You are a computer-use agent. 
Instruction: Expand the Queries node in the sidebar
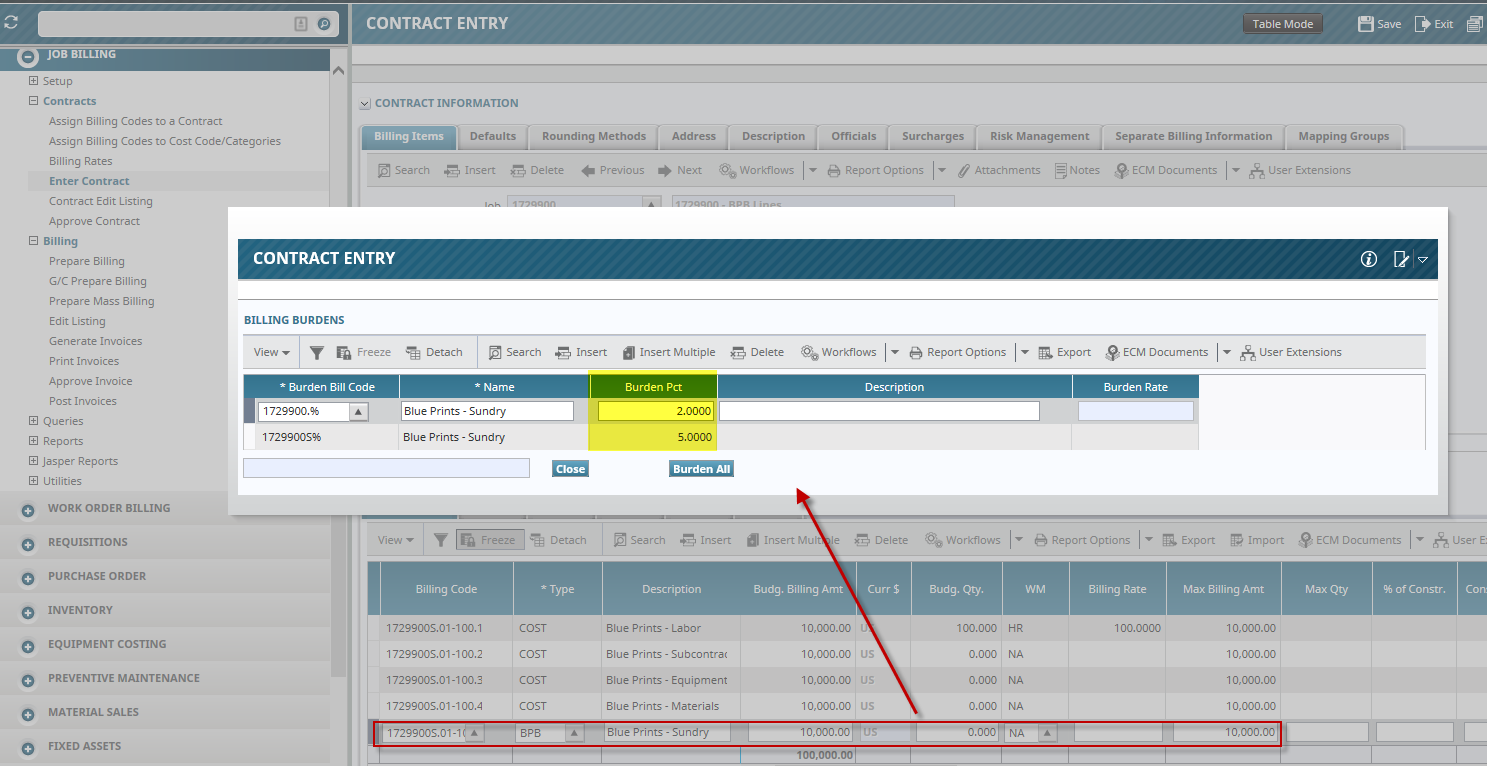(x=31, y=420)
